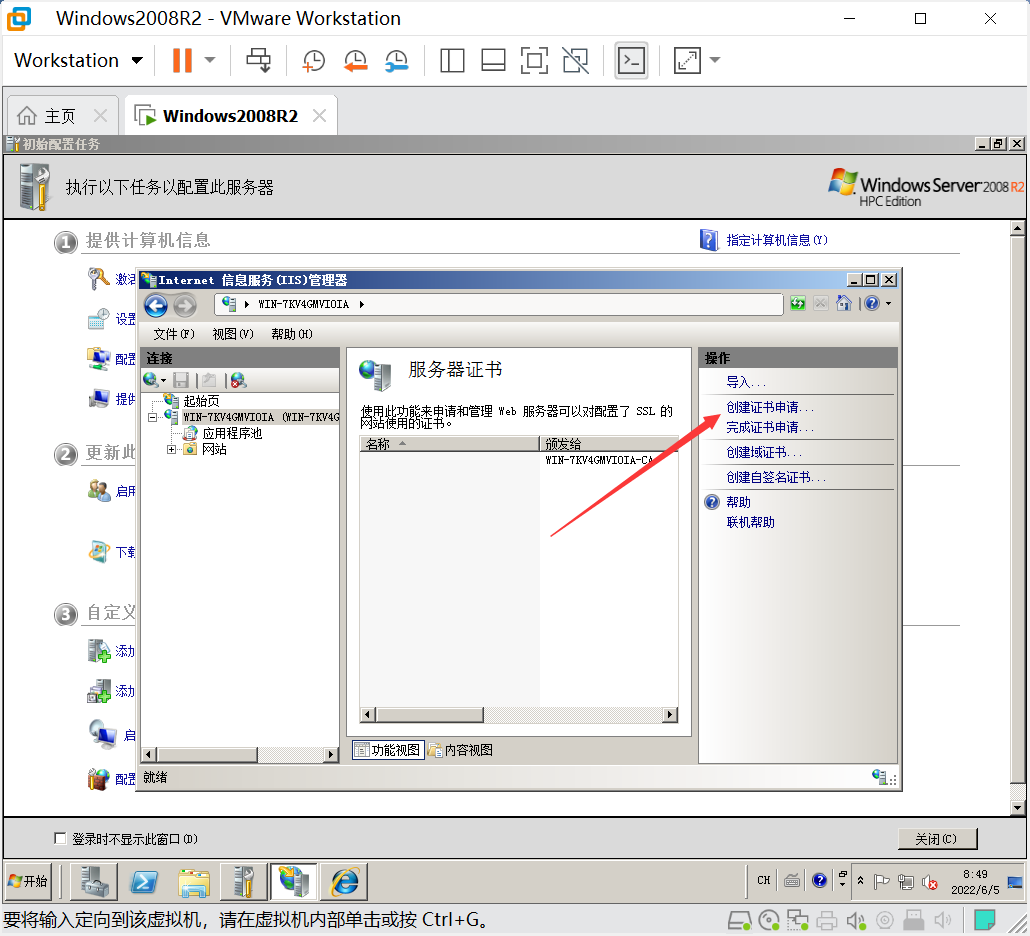Open the IIS Manager help icon
The width and height of the screenshot is (1030, 936).
(872, 303)
